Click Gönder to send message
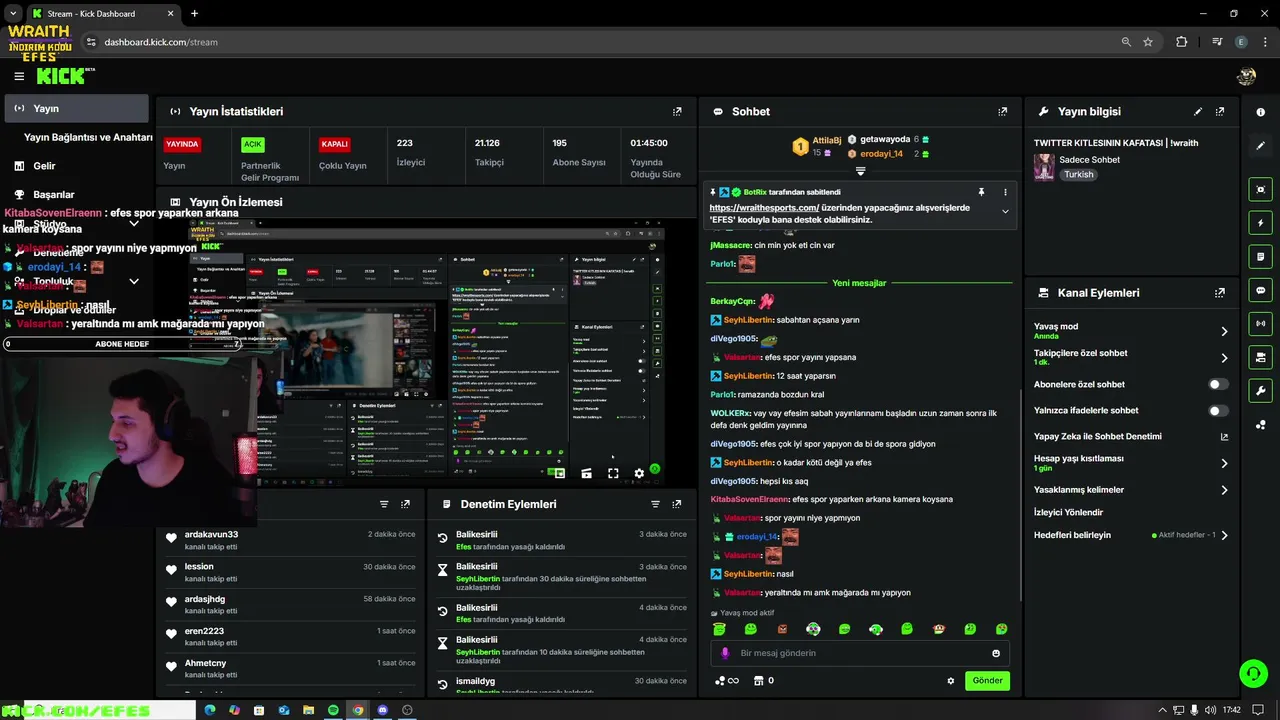This screenshot has height=720, width=1280. tap(987, 681)
